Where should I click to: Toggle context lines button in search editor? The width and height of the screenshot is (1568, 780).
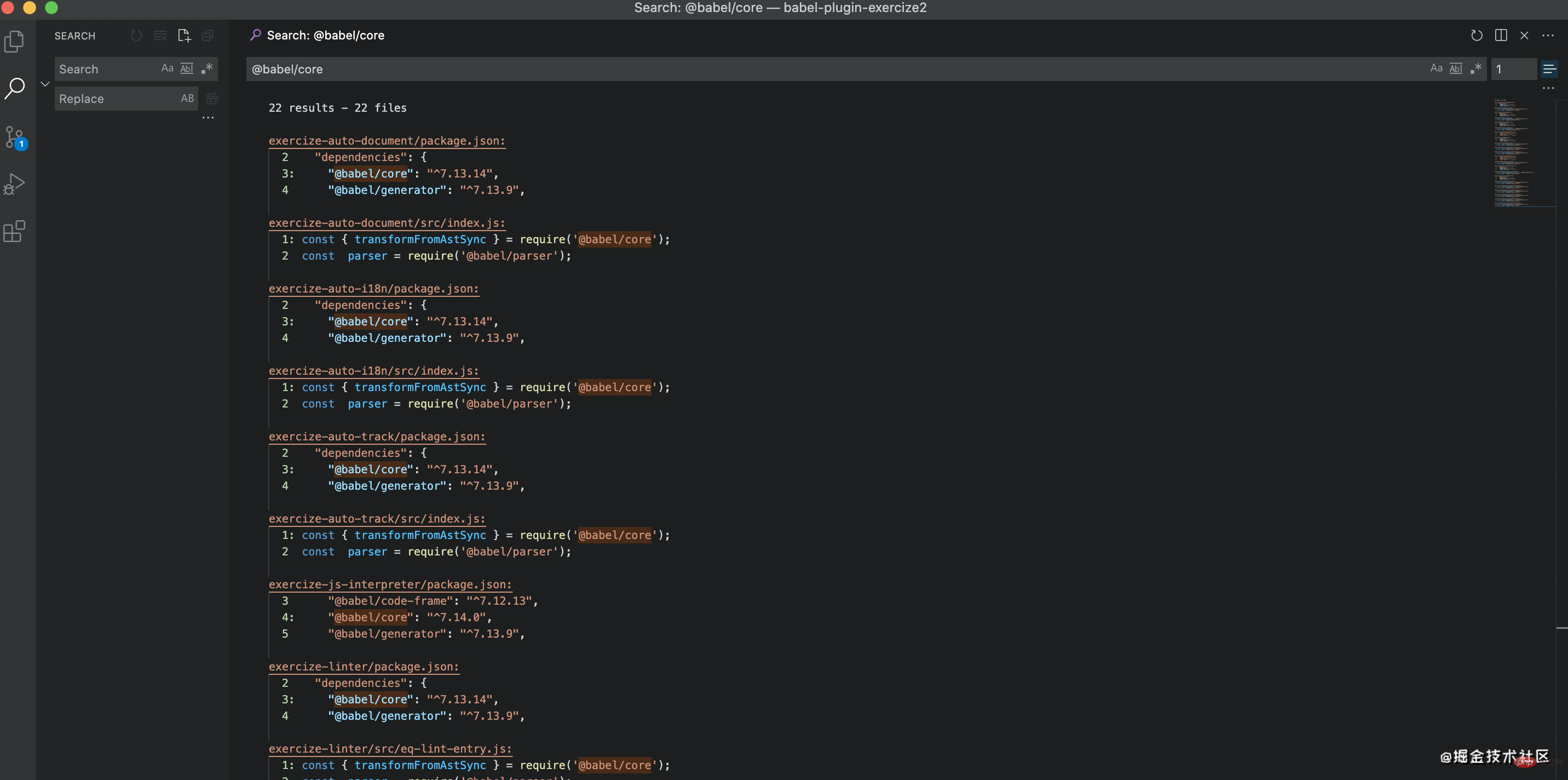pyautogui.click(x=1549, y=69)
